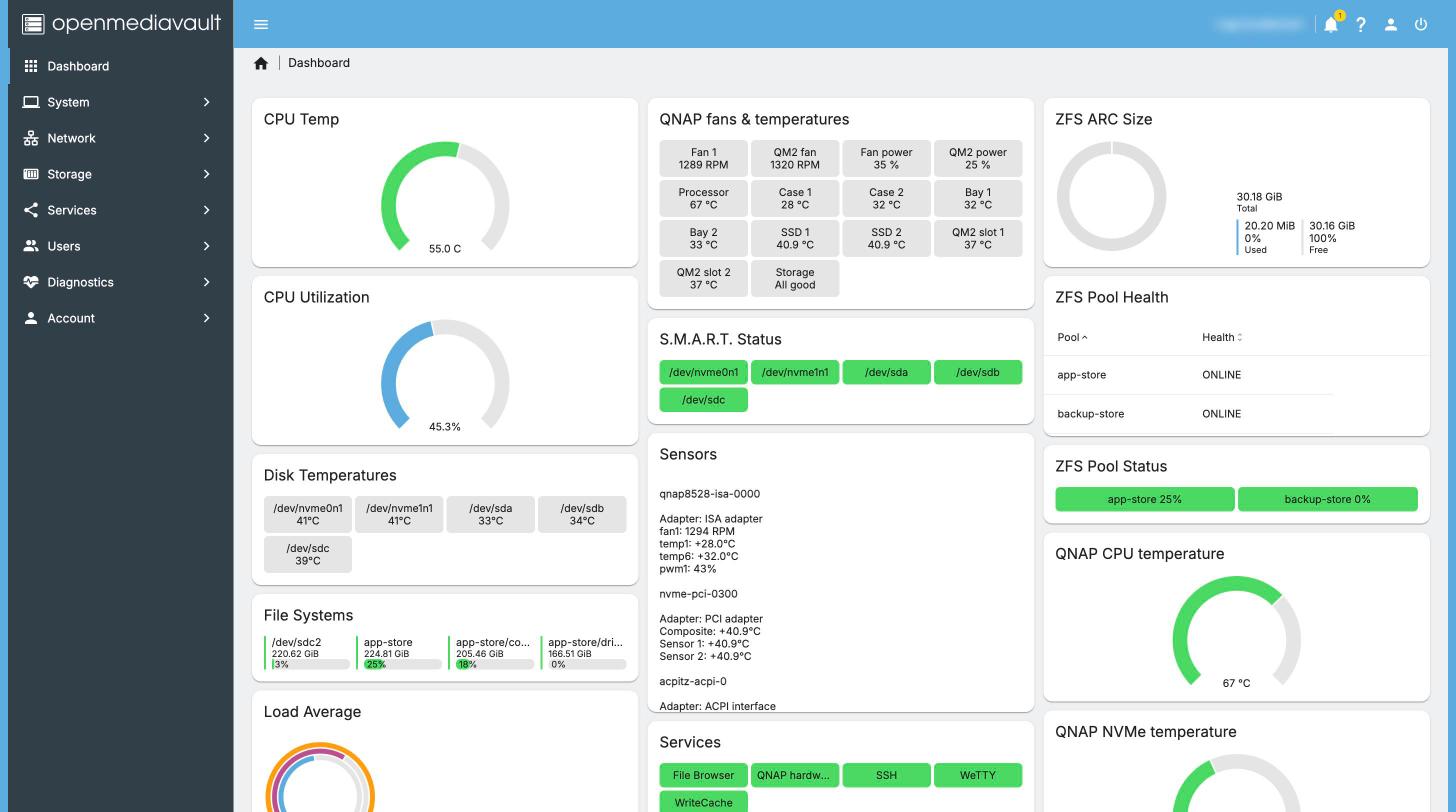Screen dimensions: 1456x812
Task: Click the Services share icon
Action: pos(31,210)
